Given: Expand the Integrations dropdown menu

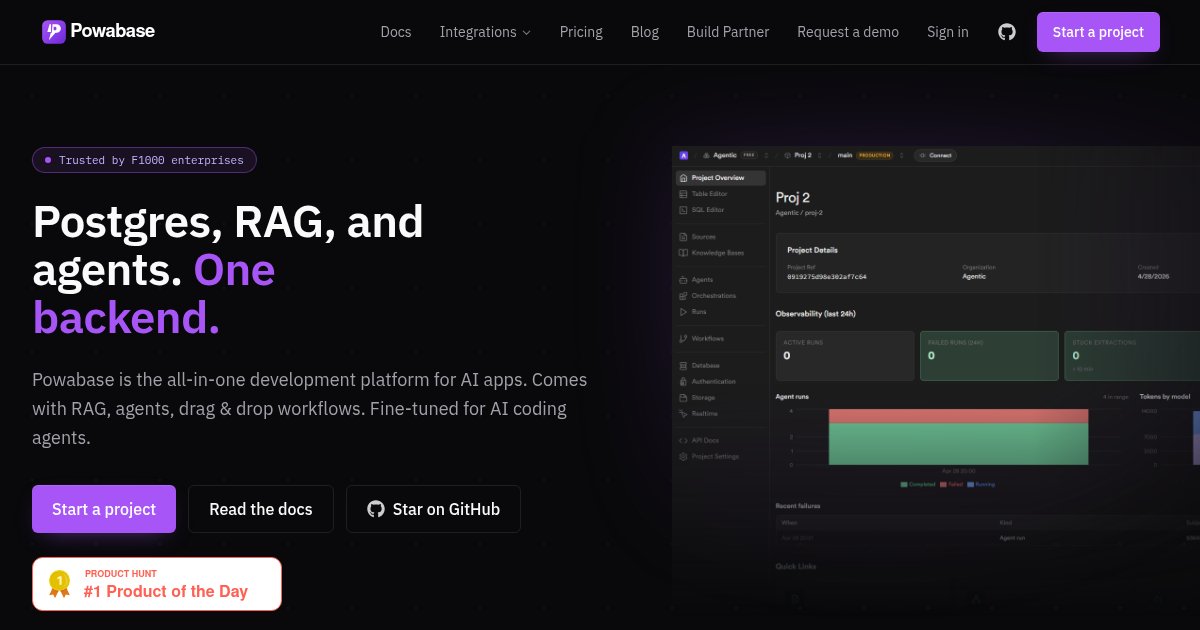Looking at the screenshot, I should [485, 32].
